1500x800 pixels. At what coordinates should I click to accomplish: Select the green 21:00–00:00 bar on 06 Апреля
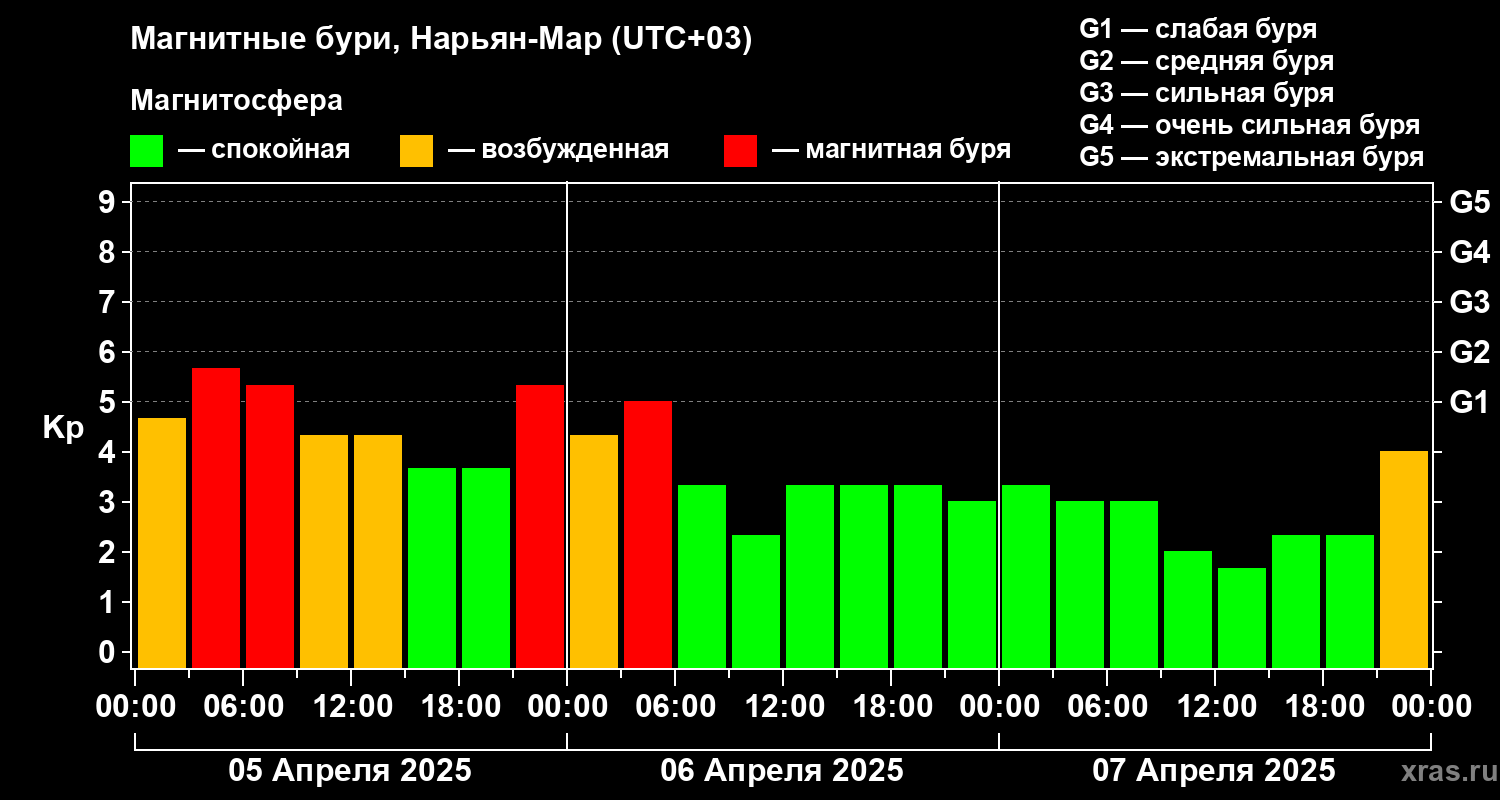coord(972,585)
